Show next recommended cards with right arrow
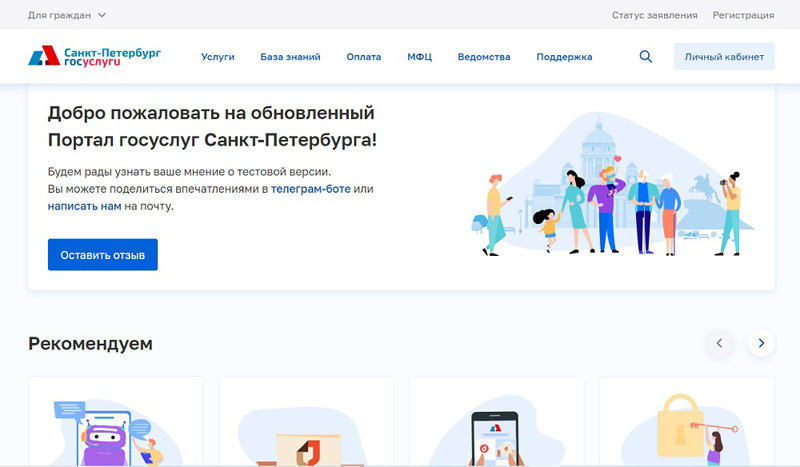Screen dimensions: 800x467 [761, 343]
